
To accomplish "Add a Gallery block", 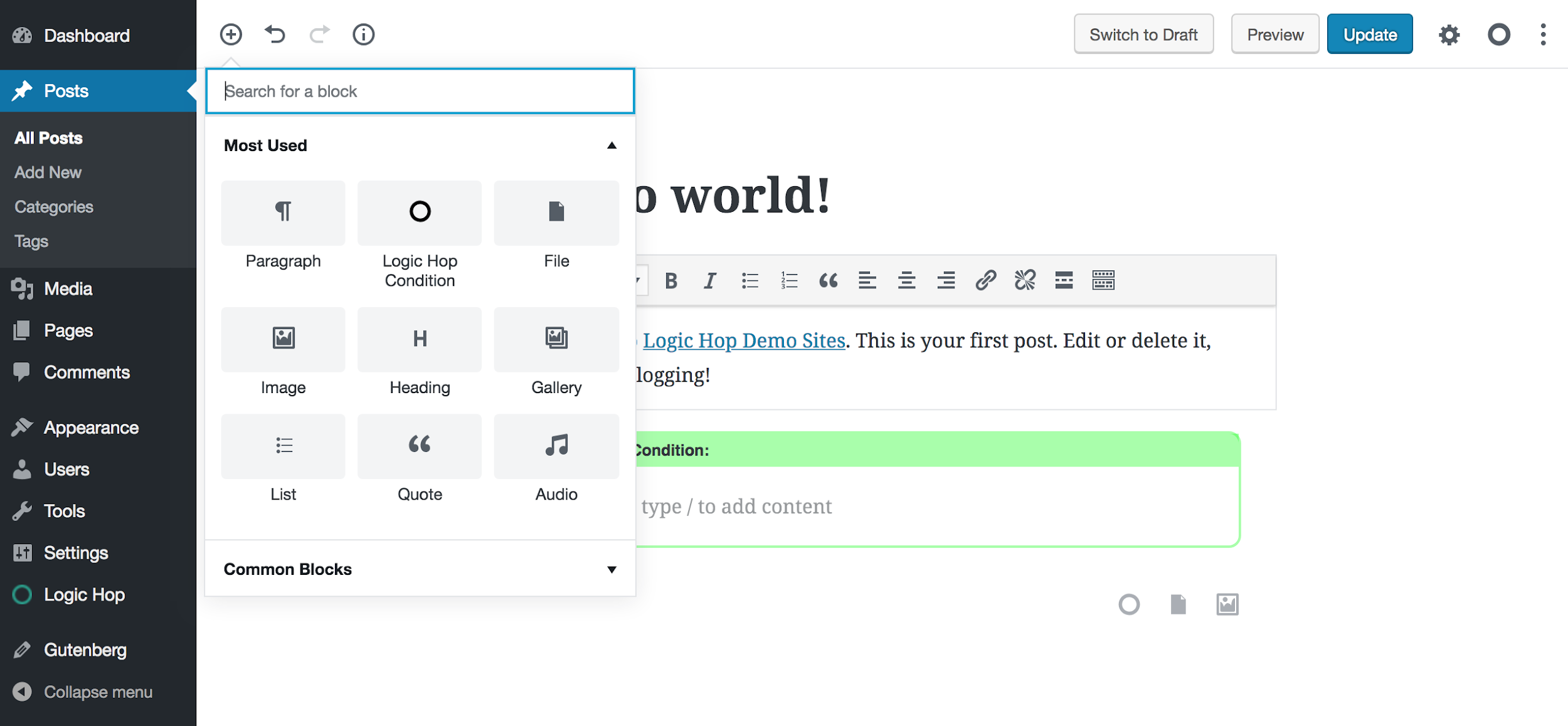I will [x=556, y=352].
